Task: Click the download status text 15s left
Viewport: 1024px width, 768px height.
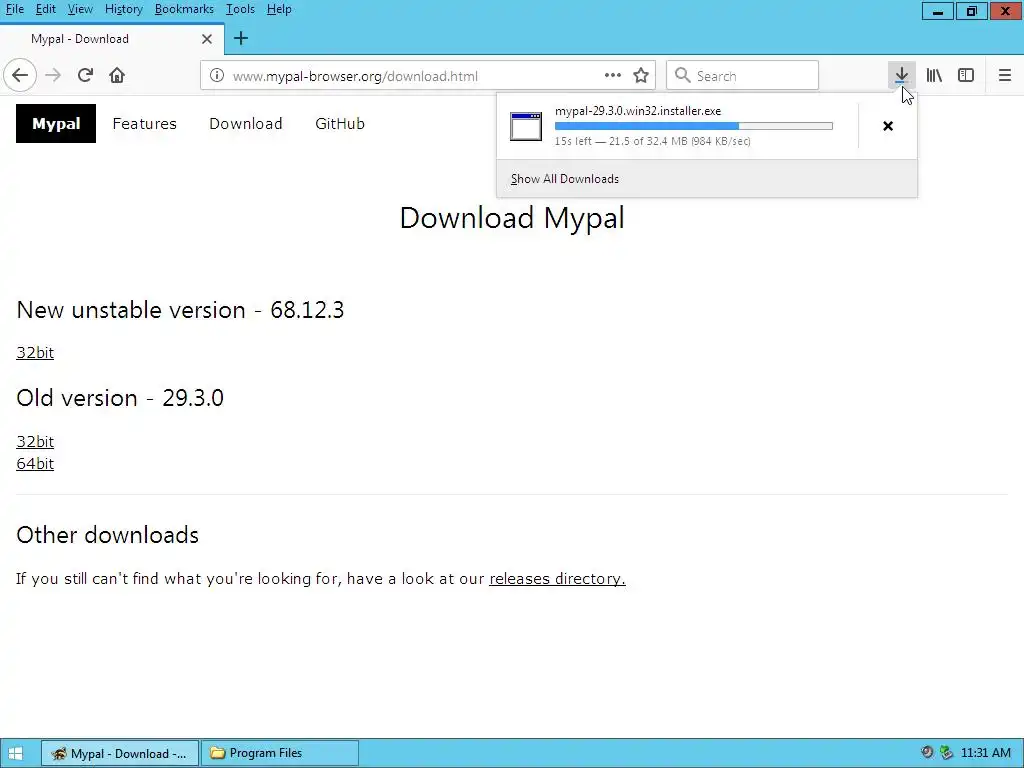Action: pos(652,141)
